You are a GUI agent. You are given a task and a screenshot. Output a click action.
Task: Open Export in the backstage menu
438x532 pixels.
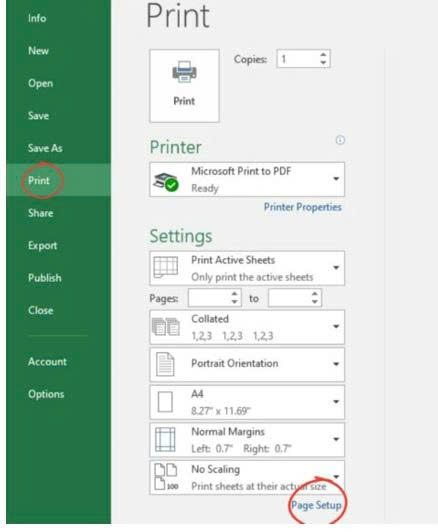[x=42, y=245]
